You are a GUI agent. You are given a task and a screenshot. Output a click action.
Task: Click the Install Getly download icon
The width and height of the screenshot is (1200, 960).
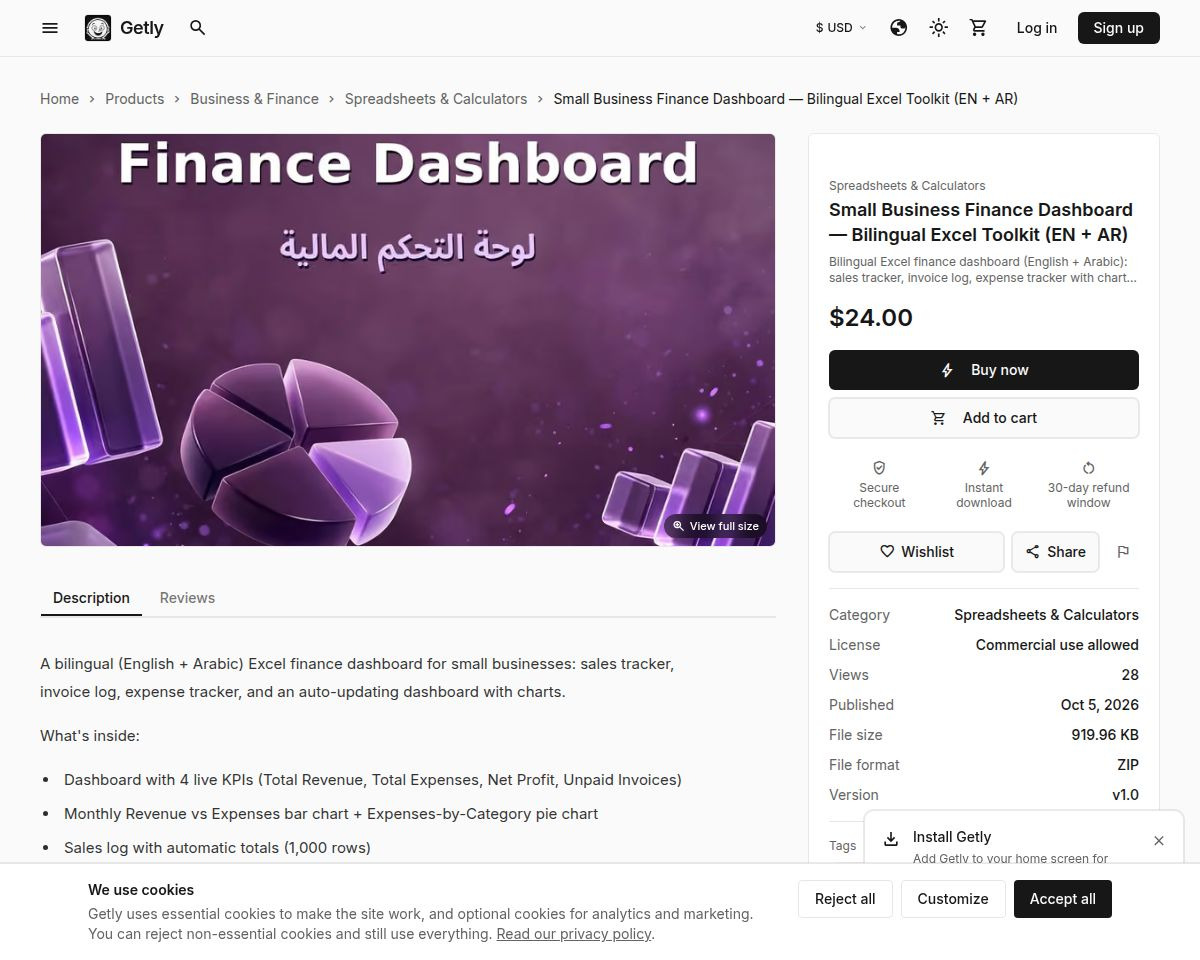click(x=890, y=839)
